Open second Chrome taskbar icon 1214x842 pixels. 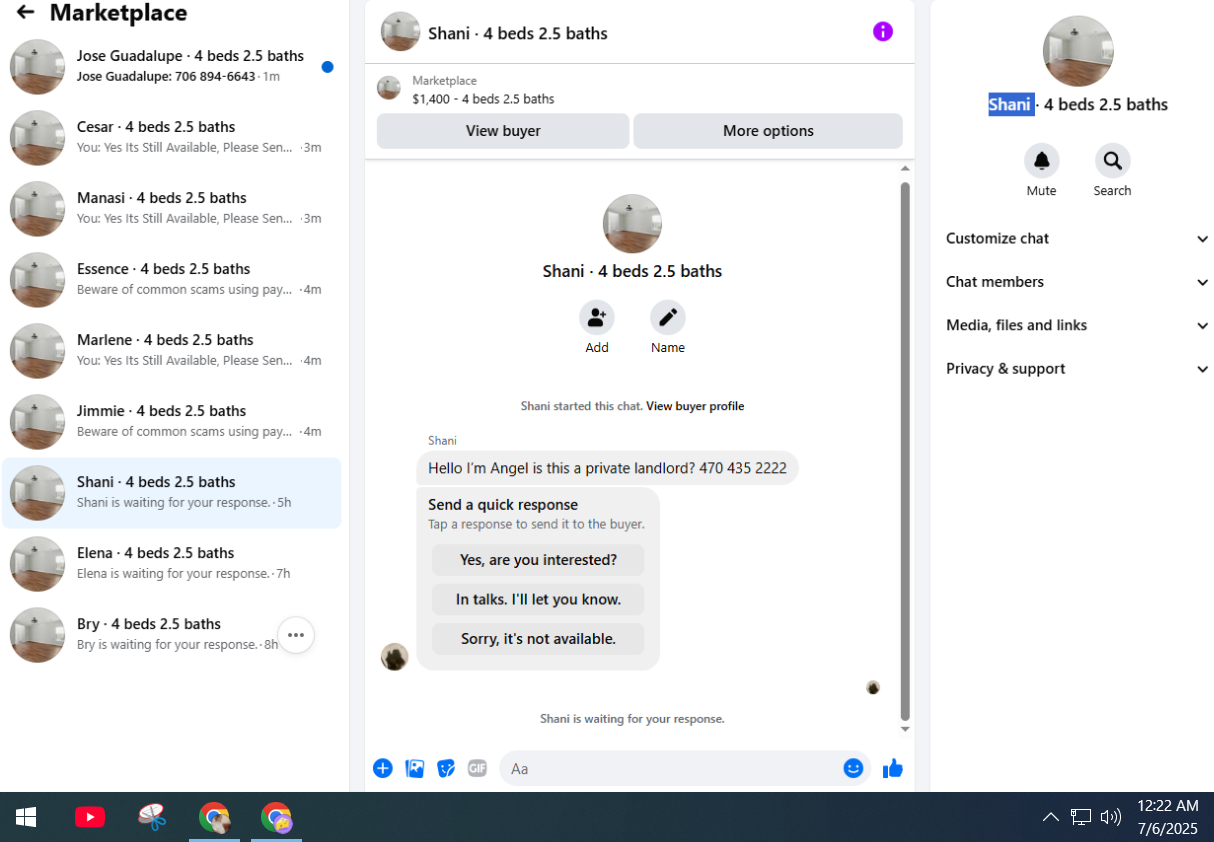(x=276, y=817)
